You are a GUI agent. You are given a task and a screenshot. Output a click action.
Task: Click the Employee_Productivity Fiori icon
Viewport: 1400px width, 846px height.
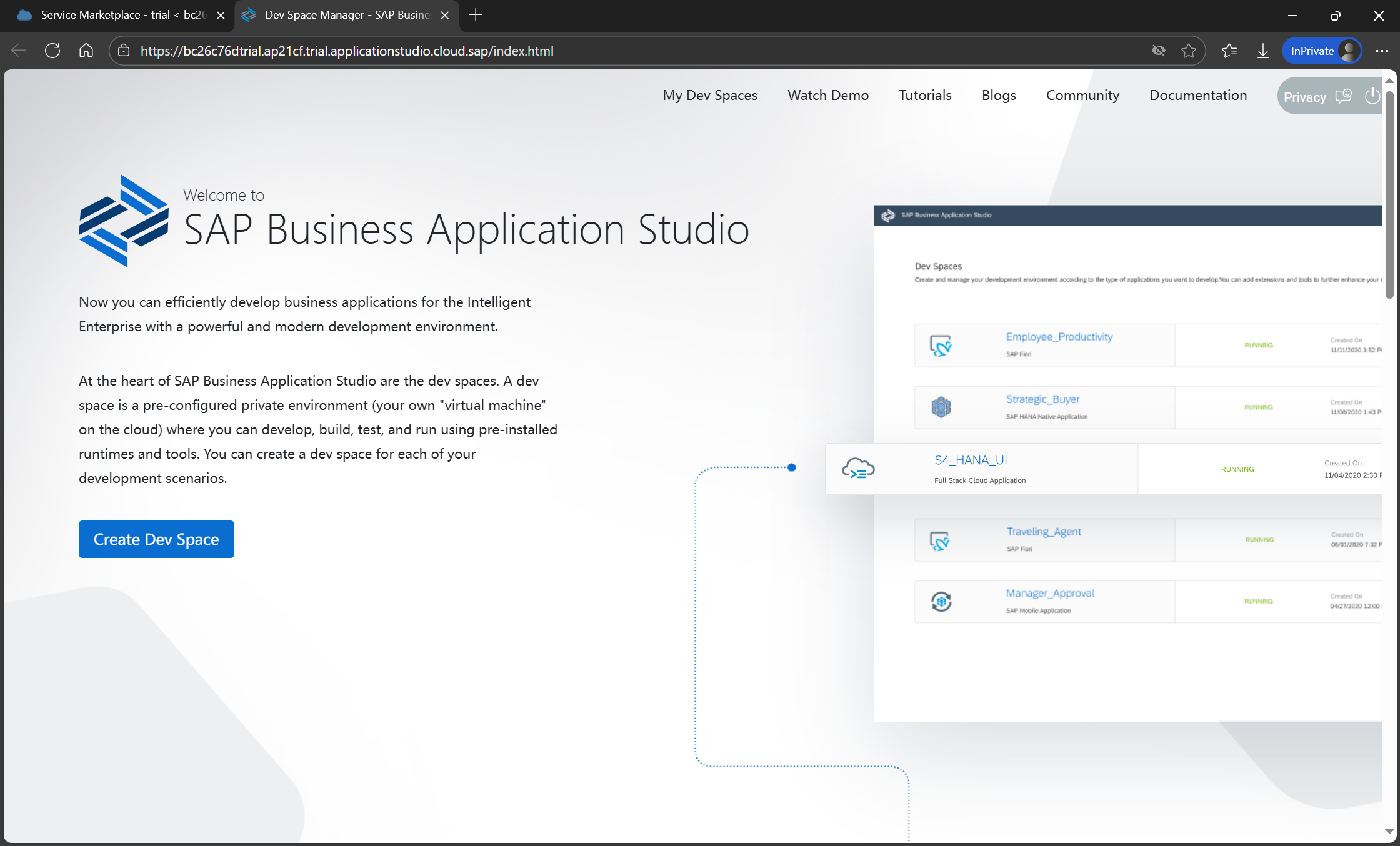941,346
